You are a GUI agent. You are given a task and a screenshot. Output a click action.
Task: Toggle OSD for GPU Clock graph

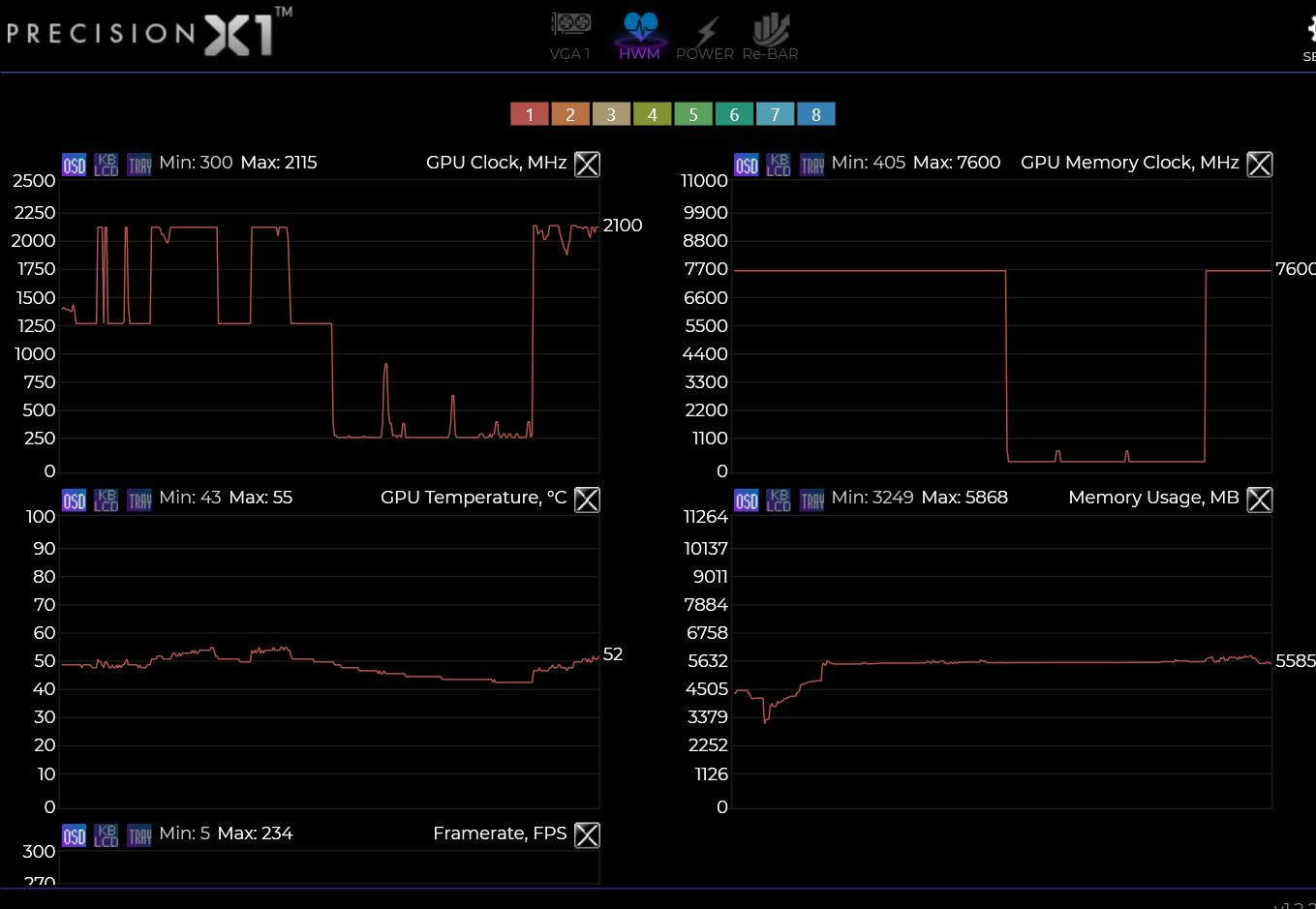coord(75,165)
